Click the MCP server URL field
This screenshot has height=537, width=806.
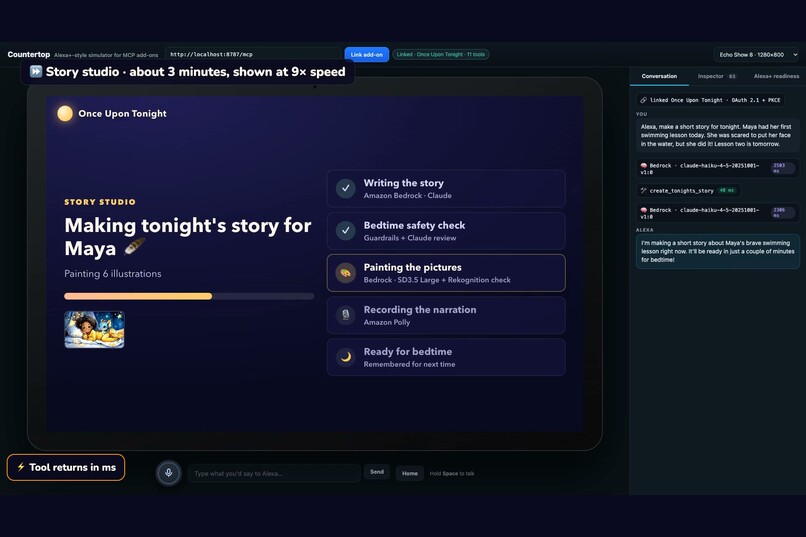click(x=253, y=54)
